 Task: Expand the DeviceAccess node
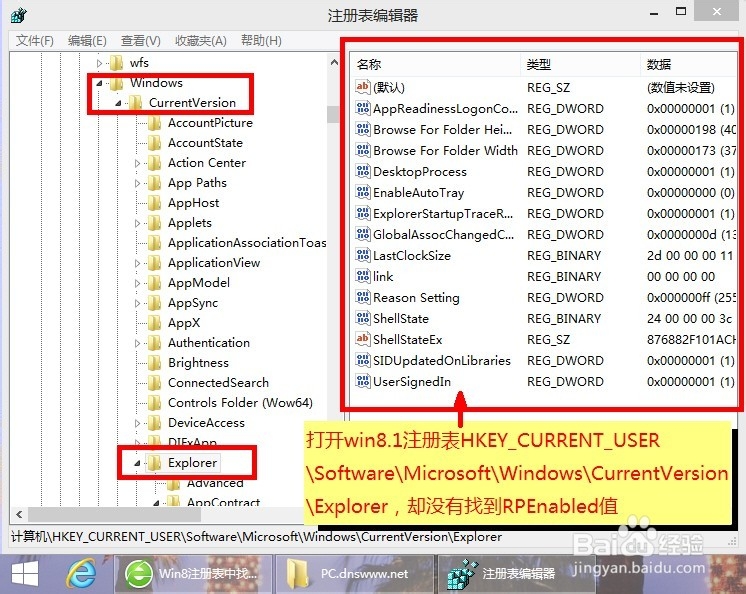[137, 423]
